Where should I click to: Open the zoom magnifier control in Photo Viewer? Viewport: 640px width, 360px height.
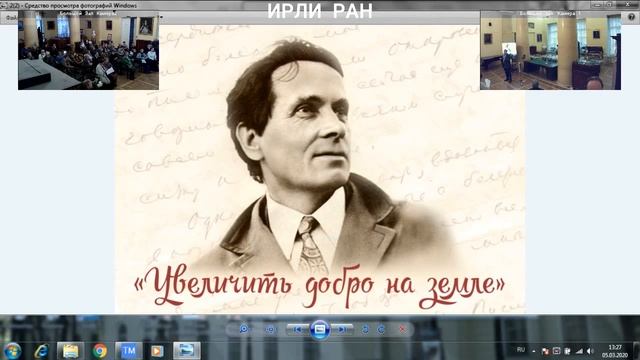(244, 329)
